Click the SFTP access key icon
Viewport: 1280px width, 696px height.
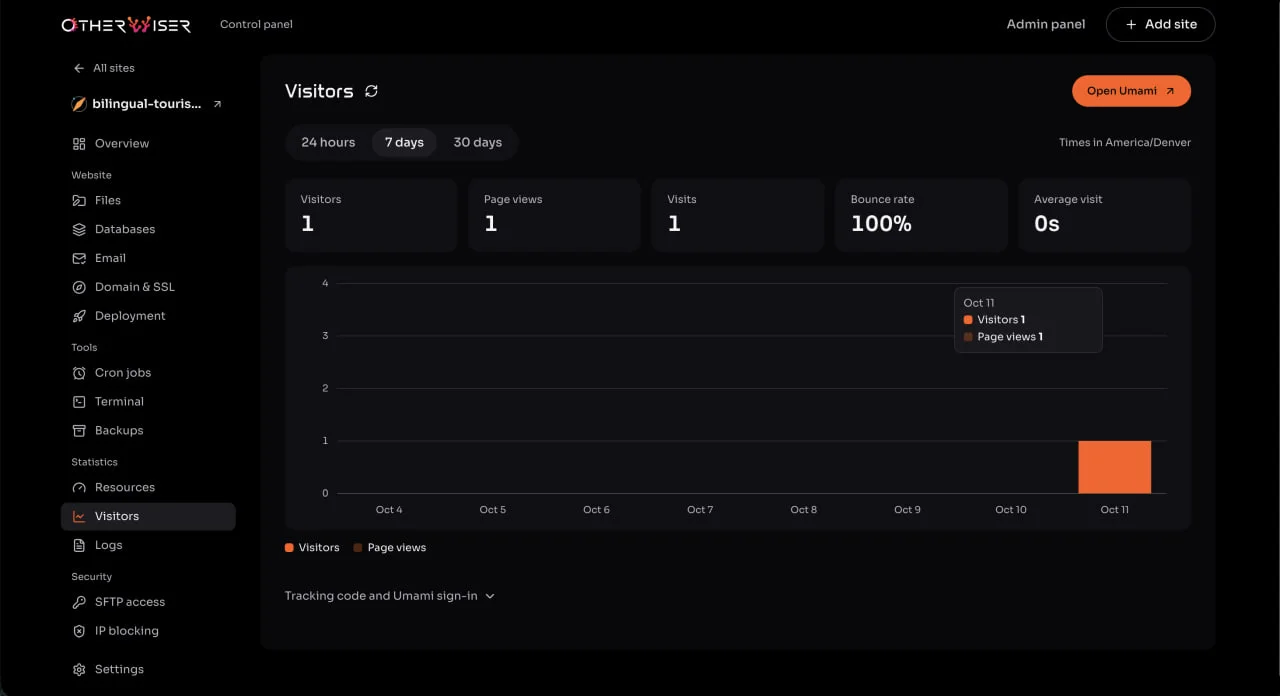coord(79,603)
